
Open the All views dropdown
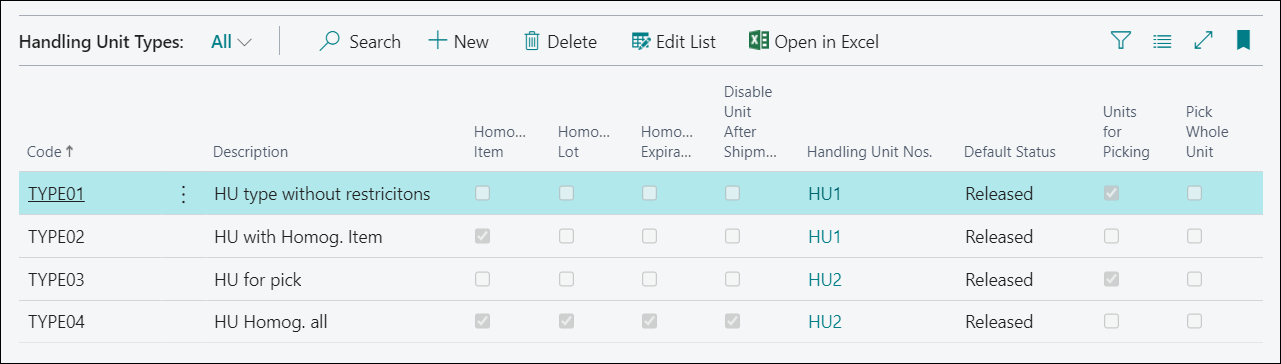[231, 41]
